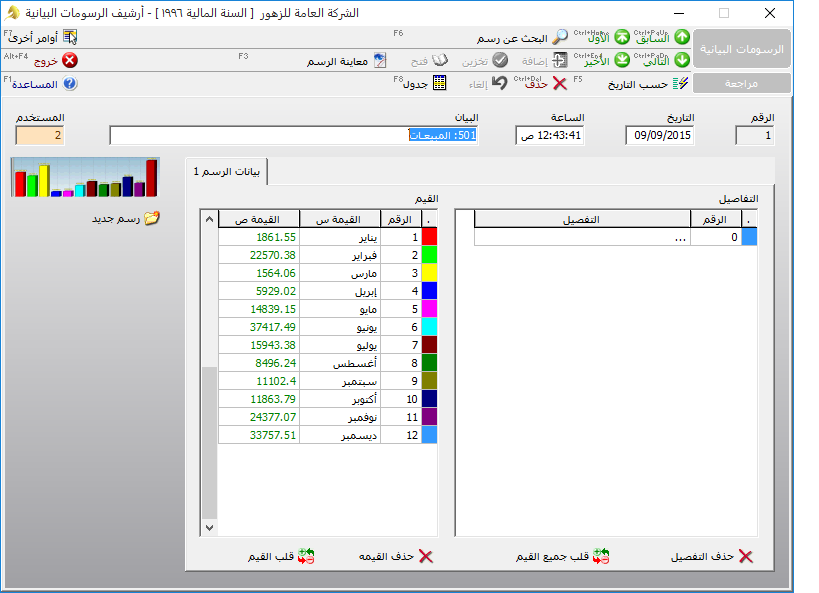Screen dimensions: 819x593
Task: Click the value 37417.49 cell
Action: pyautogui.click(x=259, y=327)
